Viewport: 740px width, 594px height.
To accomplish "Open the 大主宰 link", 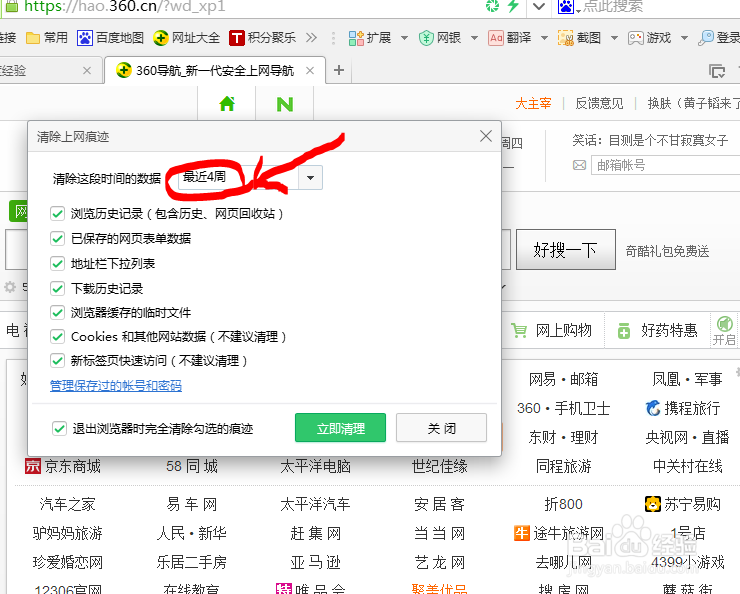I will tap(533, 103).
